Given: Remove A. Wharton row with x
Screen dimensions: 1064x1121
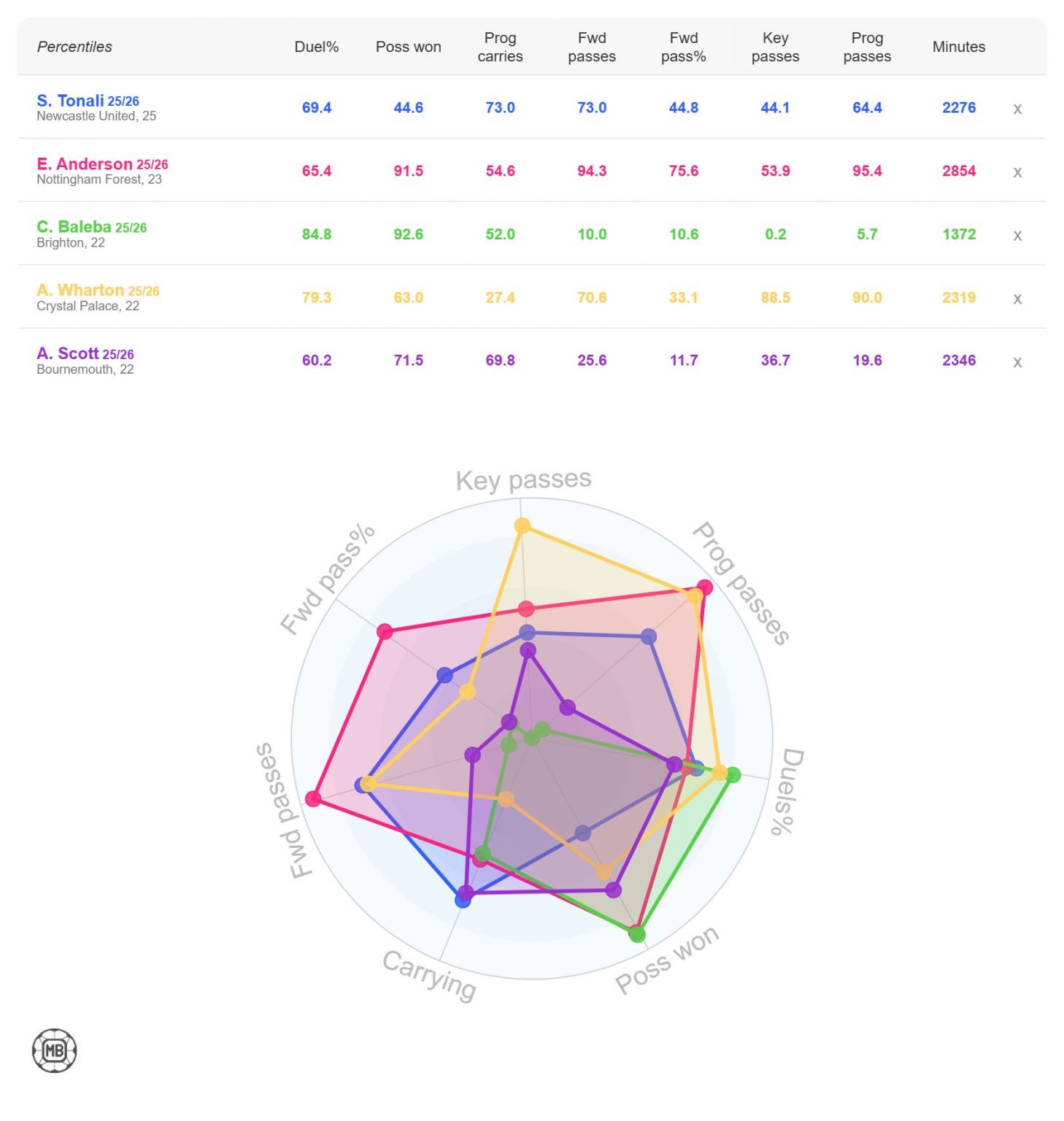Looking at the screenshot, I should point(1017,299).
